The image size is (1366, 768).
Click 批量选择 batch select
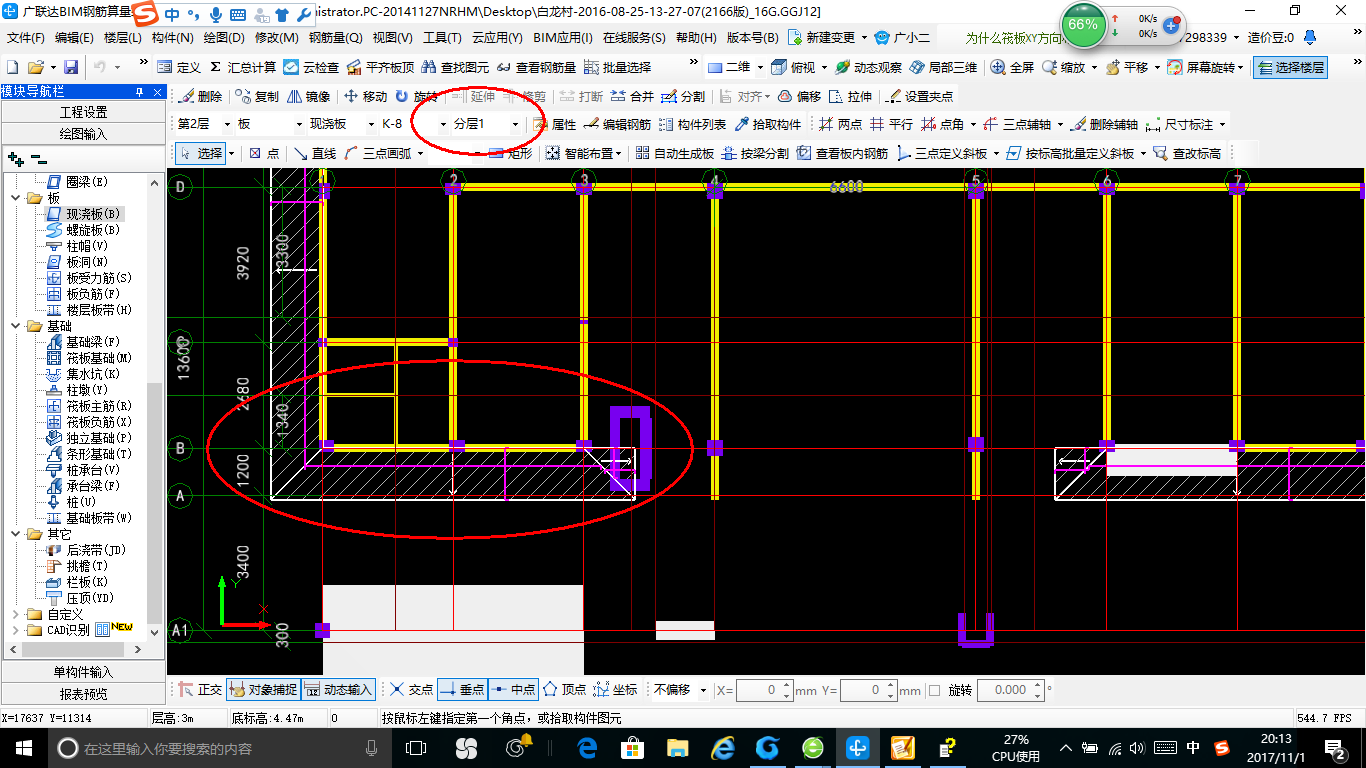click(617, 67)
